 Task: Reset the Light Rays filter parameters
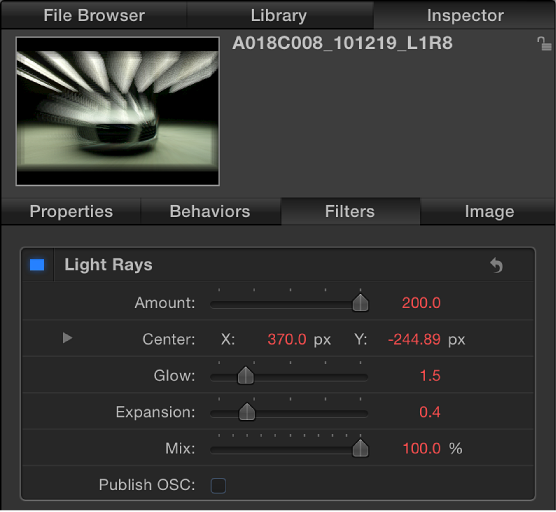496,265
